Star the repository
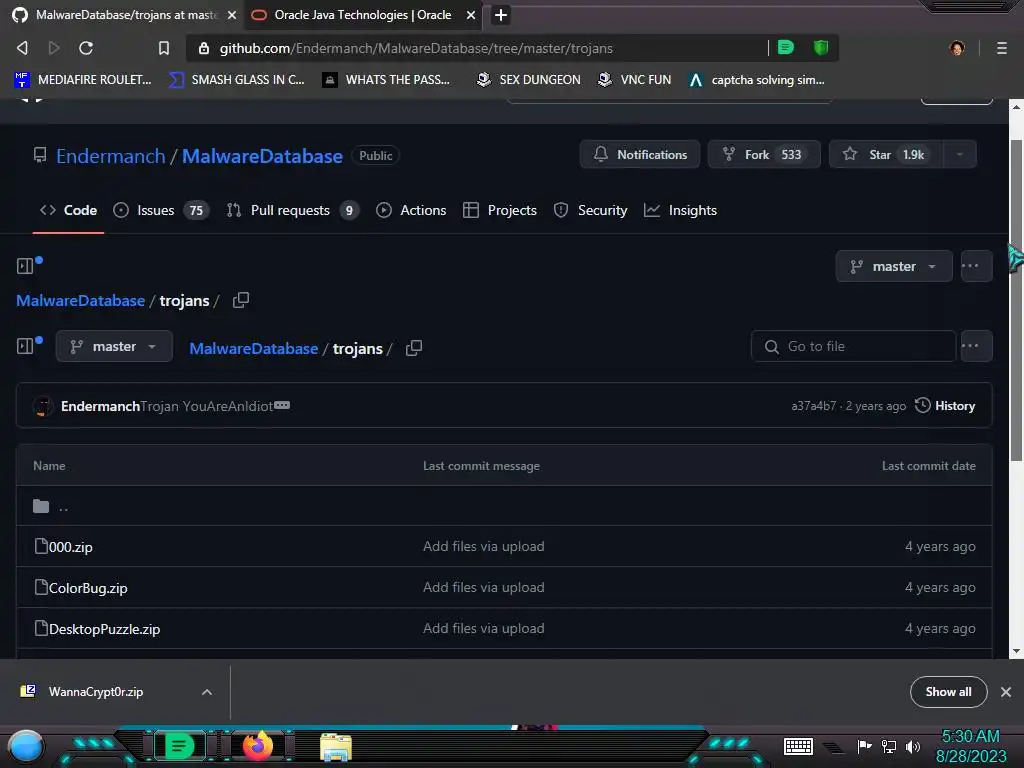1024x768 pixels. pyautogui.click(x=886, y=154)
